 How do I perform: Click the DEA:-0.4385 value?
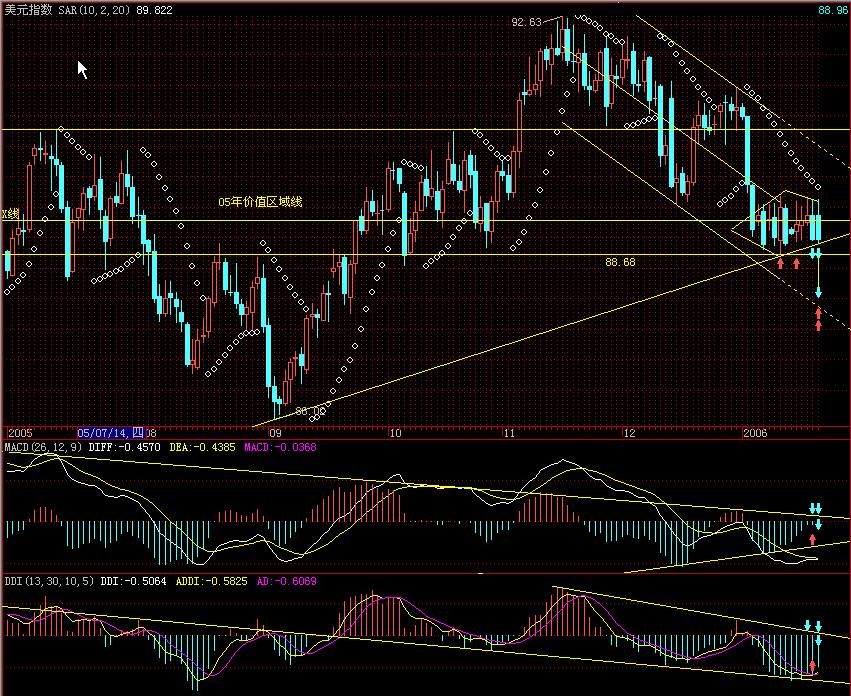click(x=202, y=447)
